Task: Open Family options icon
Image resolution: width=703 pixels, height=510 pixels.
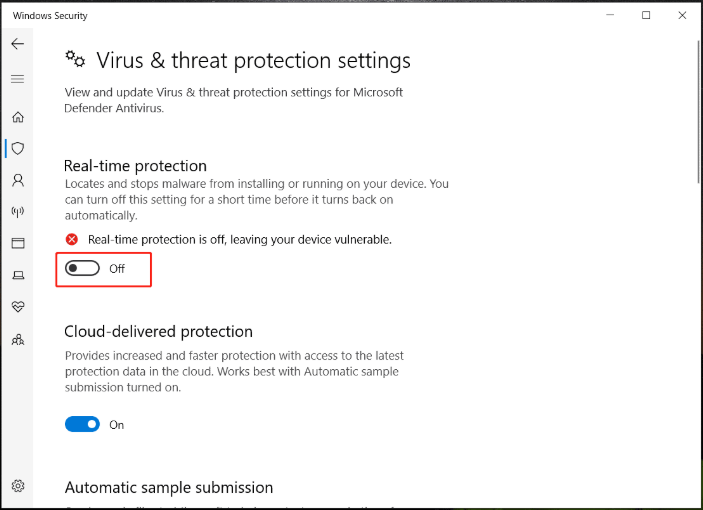Action: (x=18, y=340)
